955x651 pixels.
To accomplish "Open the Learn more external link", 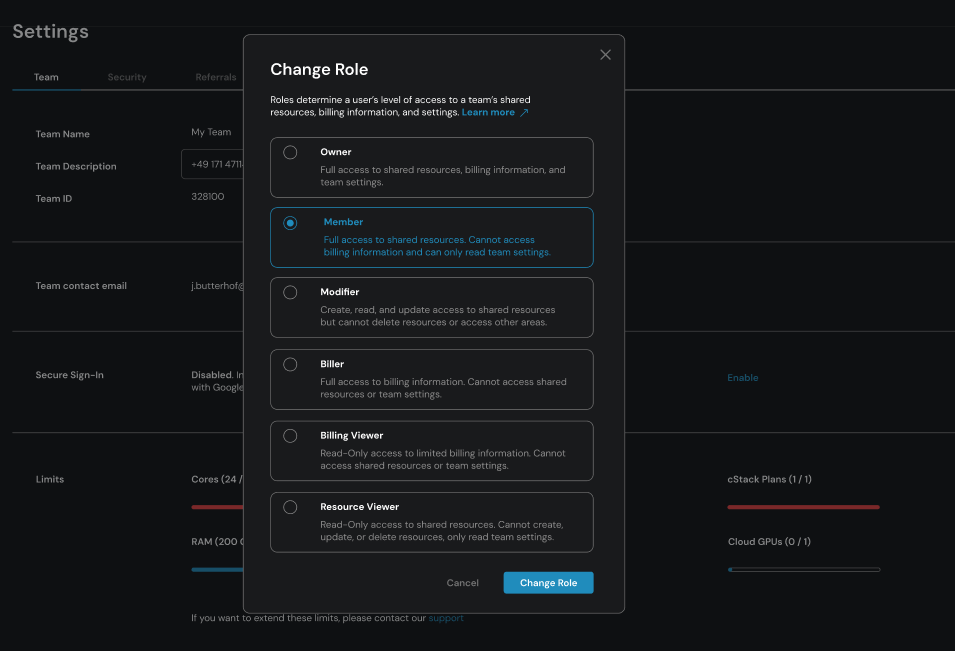I will click(494, 113).
